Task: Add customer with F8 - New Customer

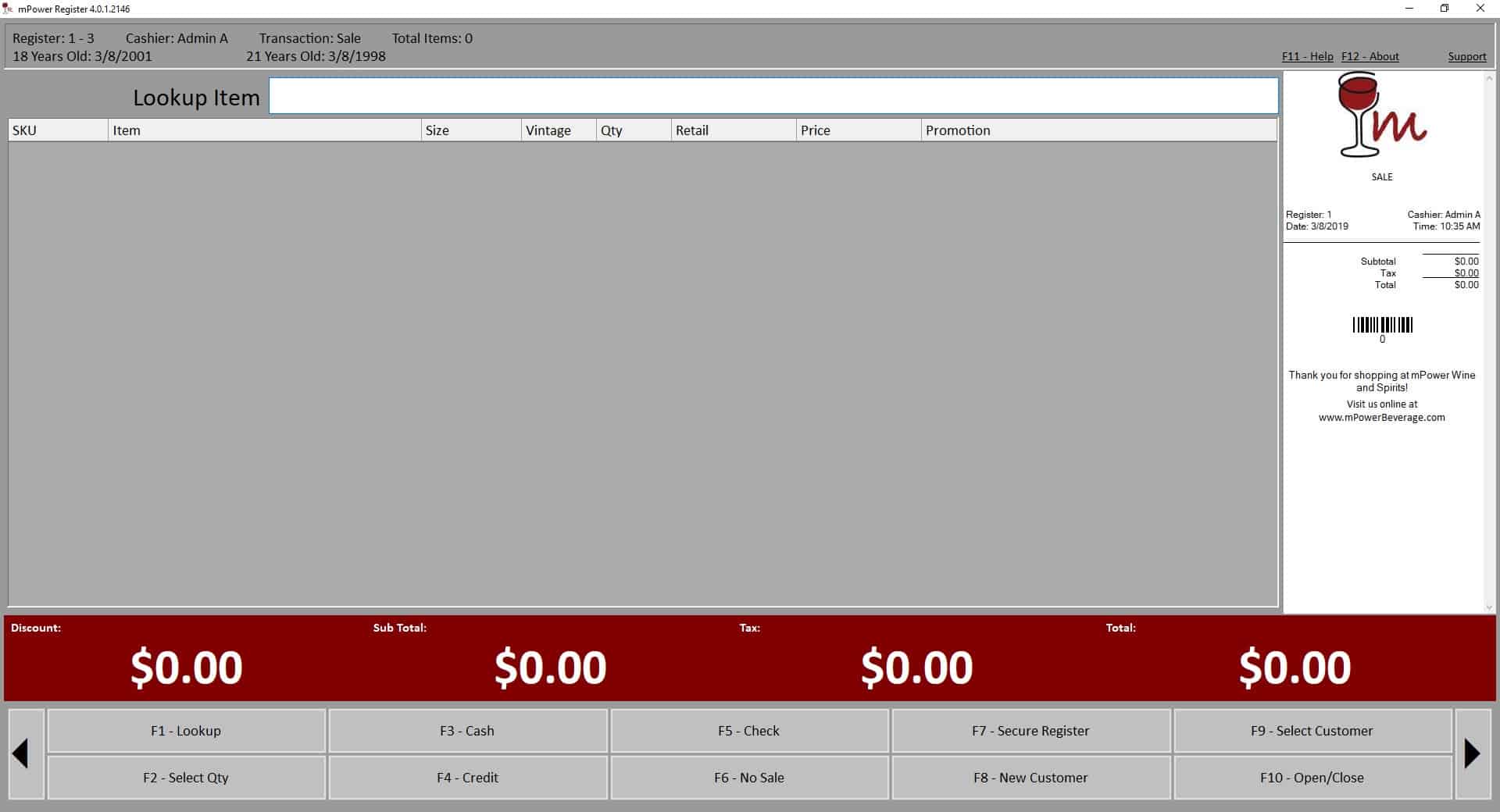Action: pyautogui.click(x=1030, y=778)
